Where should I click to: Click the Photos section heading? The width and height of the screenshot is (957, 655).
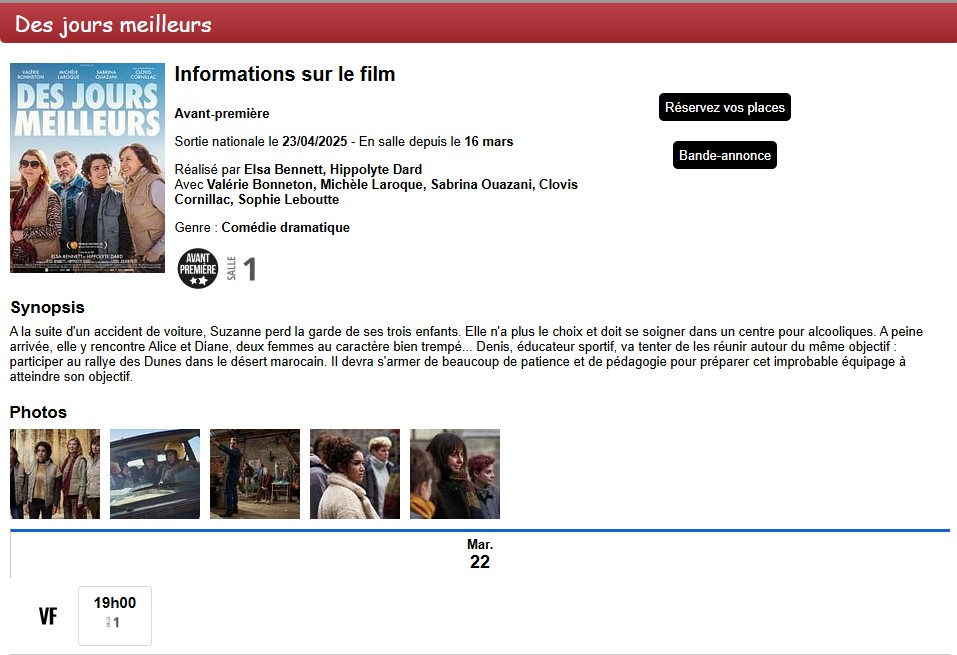click(x=38, y=412)
